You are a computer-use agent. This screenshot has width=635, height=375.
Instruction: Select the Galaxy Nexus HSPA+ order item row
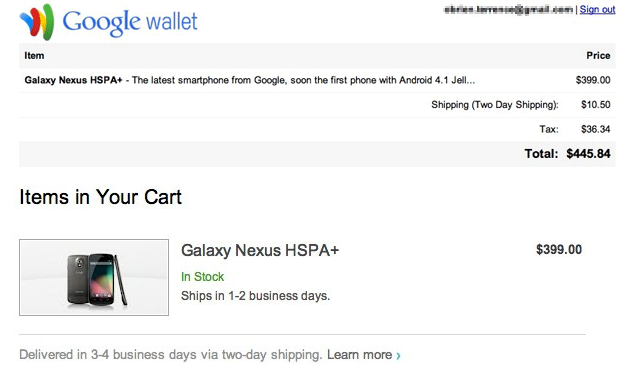coord(317,80)
